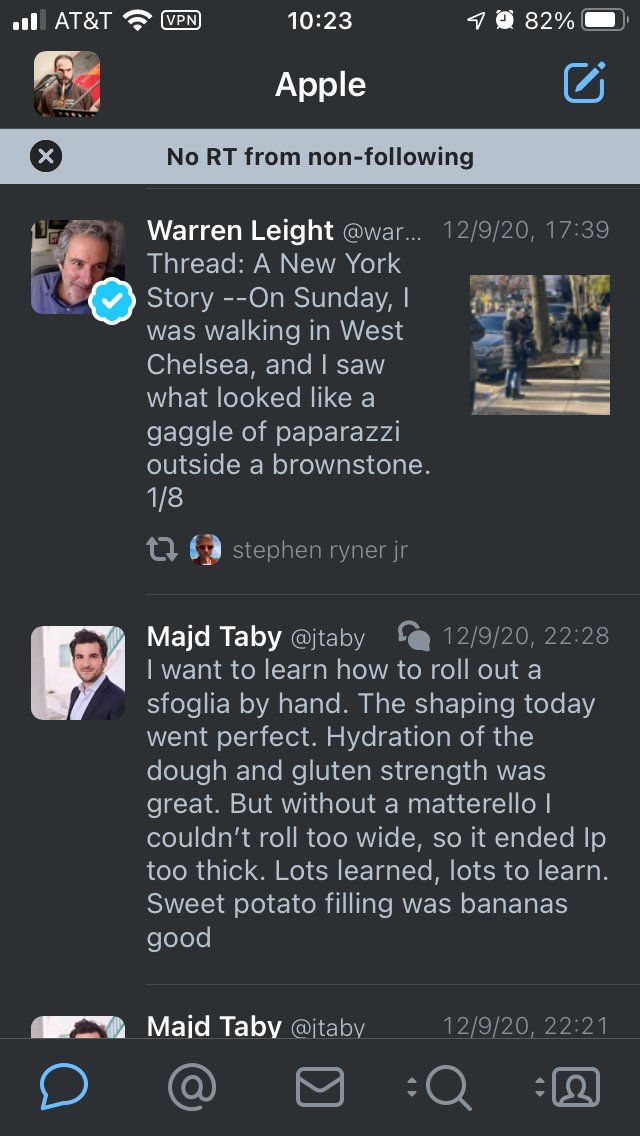Compose a new tweet
640x1136 pixels.
584,83
